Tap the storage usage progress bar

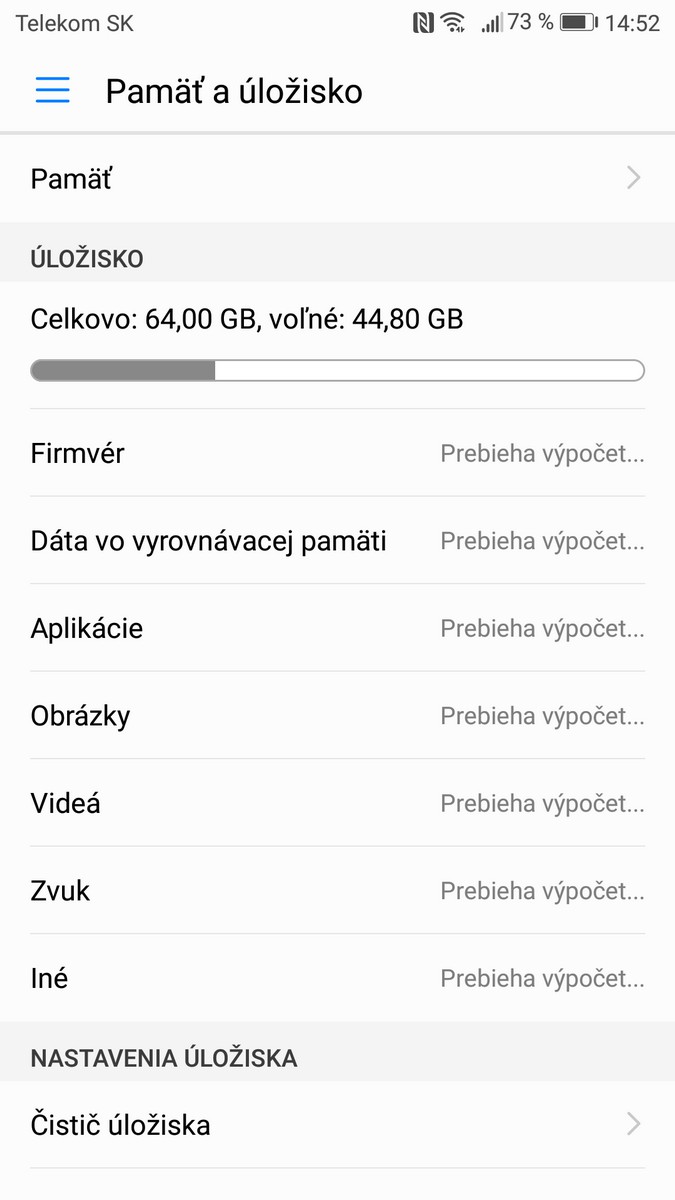[x=337, y=371]
